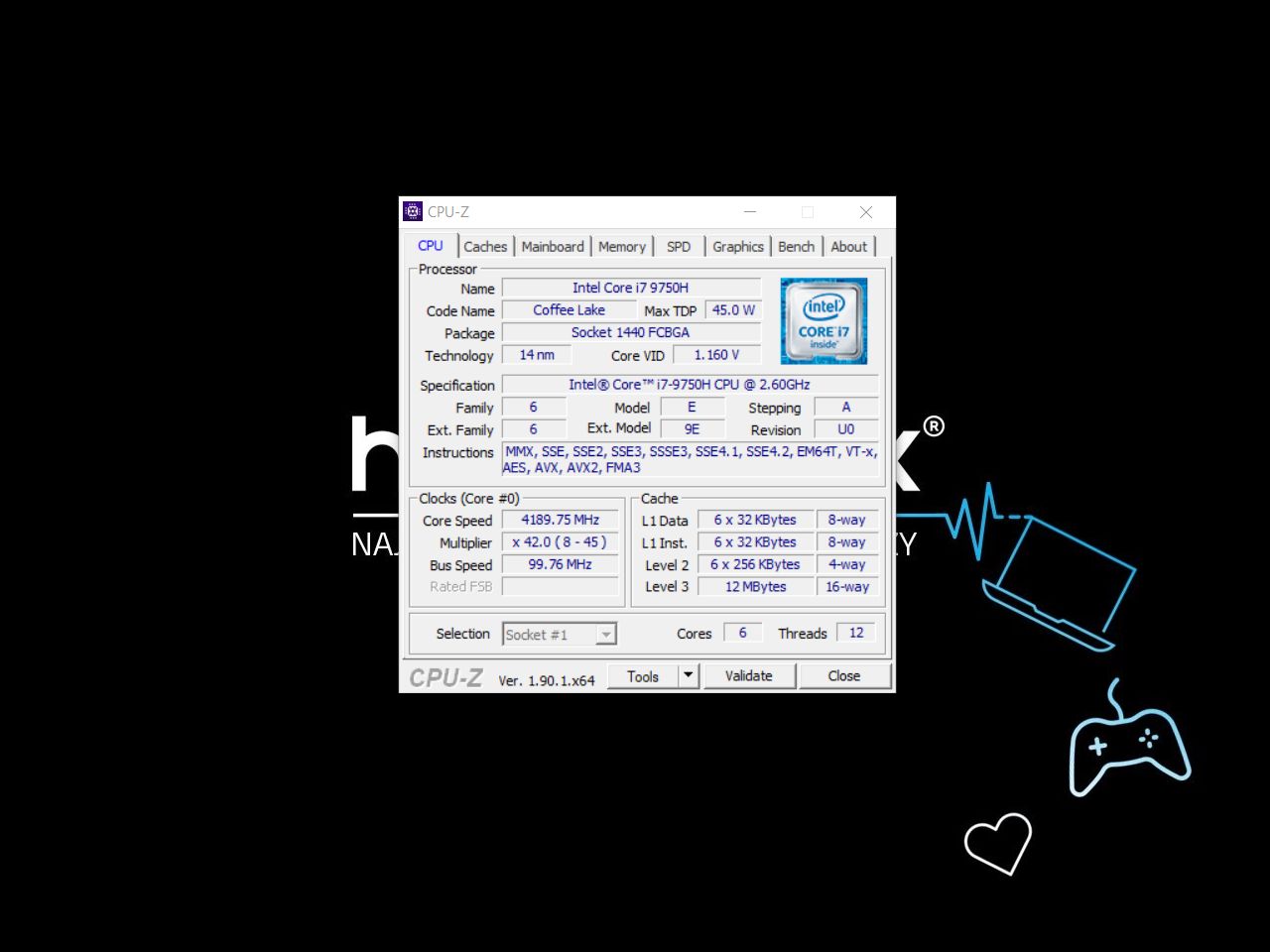Click the Level 3 value 12 MBytes

[755, 586]
